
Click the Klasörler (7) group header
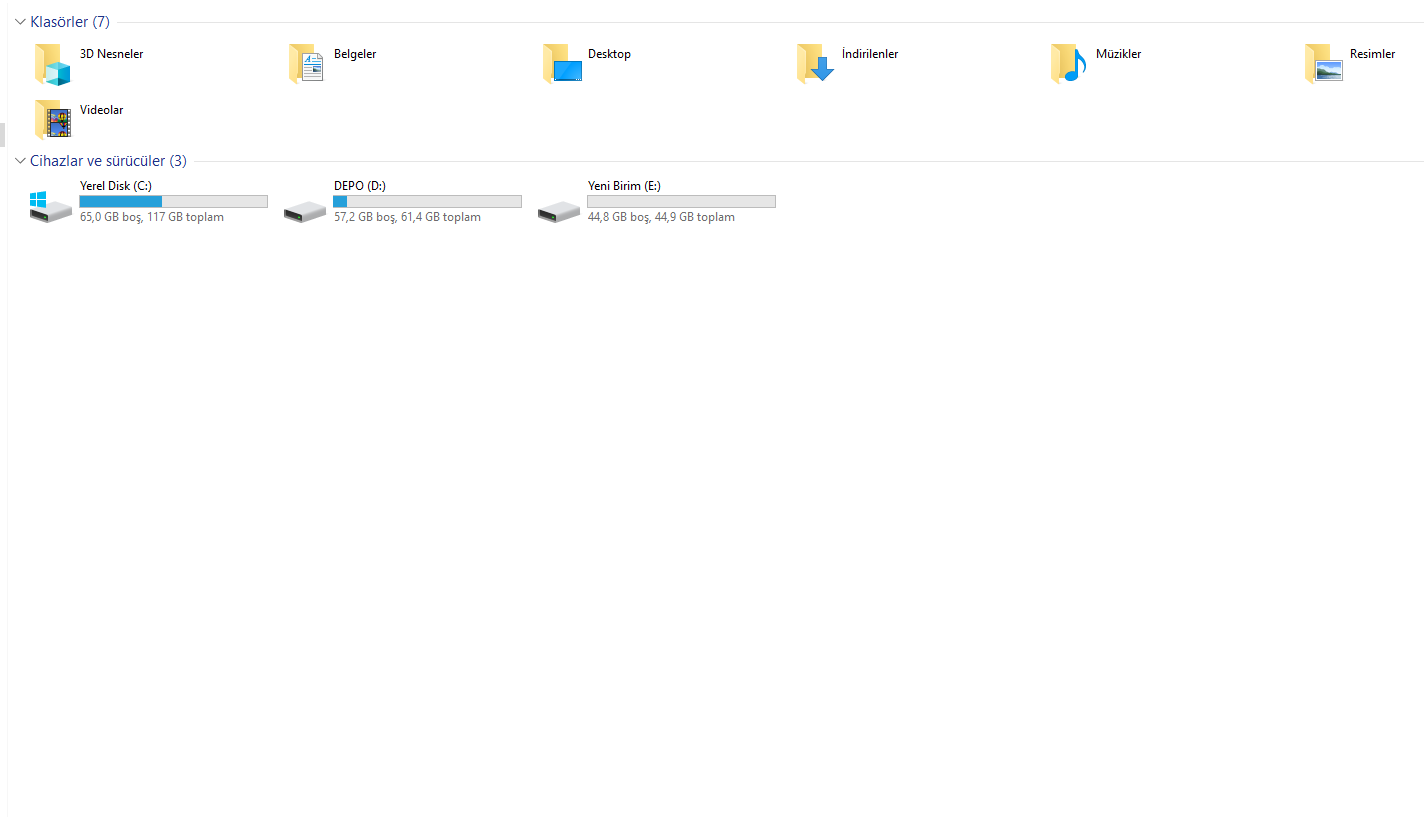(70, 22)
